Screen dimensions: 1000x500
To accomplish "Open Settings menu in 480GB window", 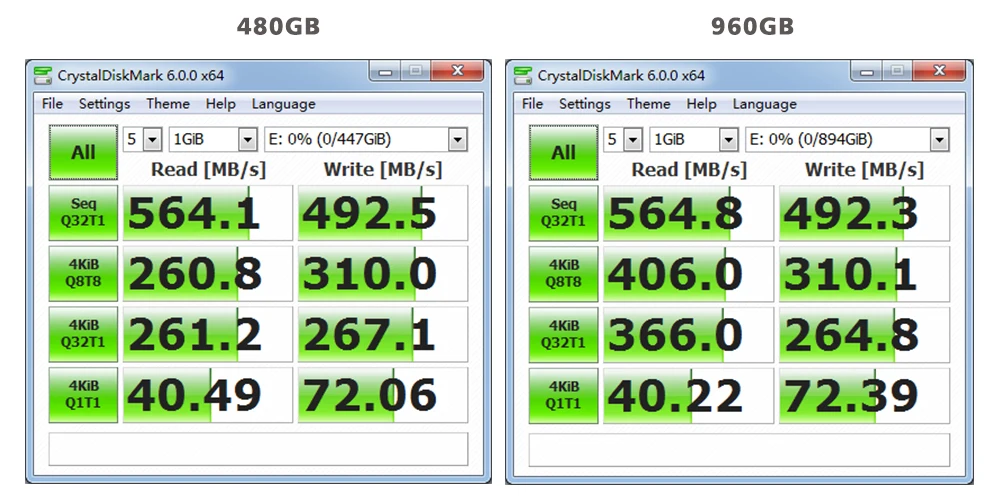I will coord(105,104).
